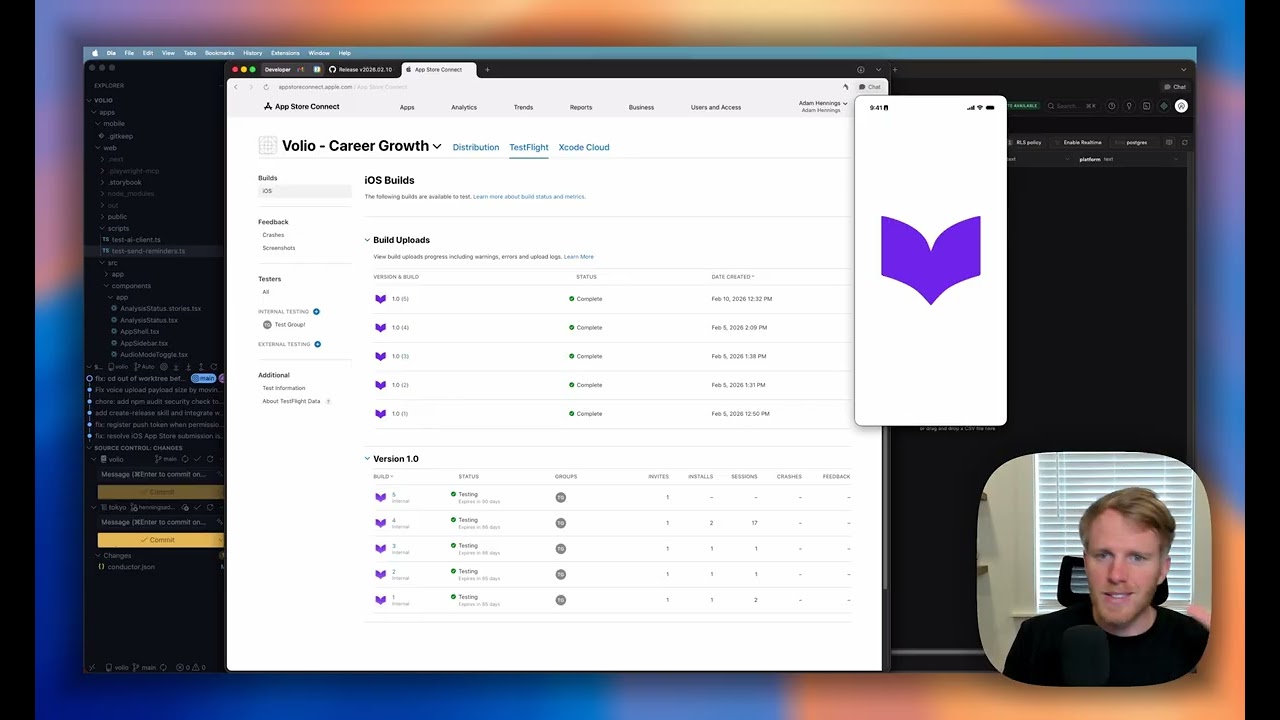Image resolution: width=1280 pixels, height=720 pixels.
Task: Click Enable Realtime in the right window
Action: [1078, 143]
